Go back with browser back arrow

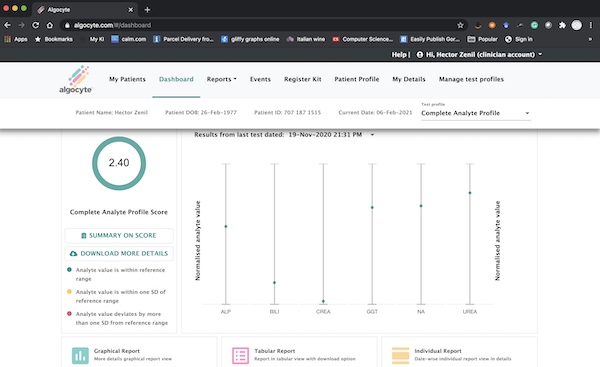pyautogui.click(x=7, y=25)
